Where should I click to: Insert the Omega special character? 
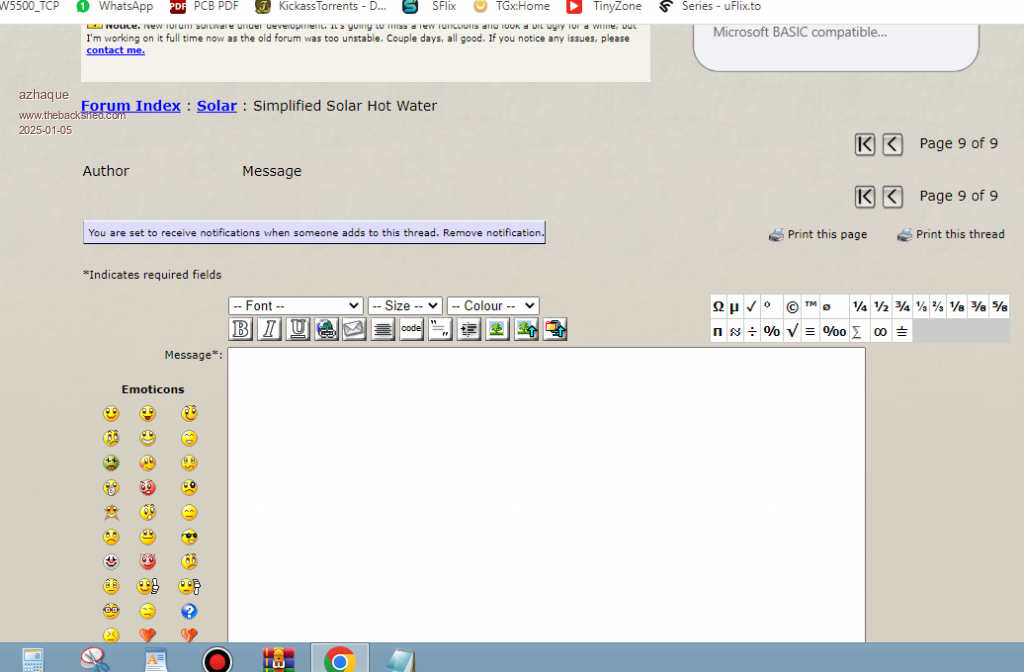tap(718, 306)
